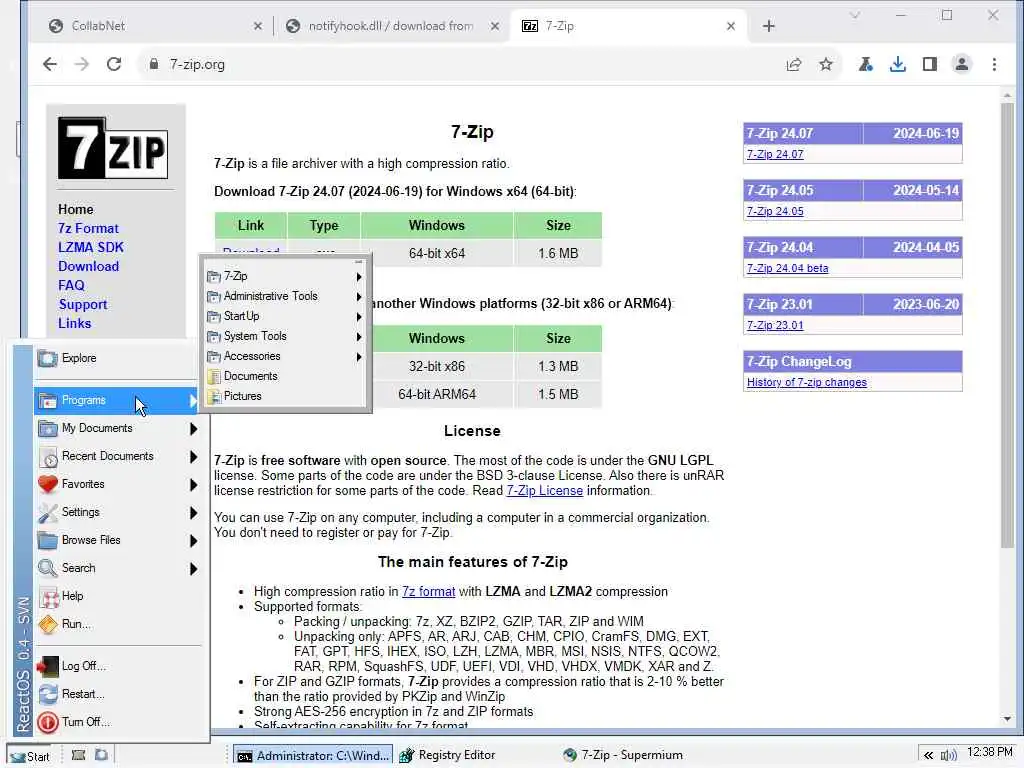Screen dimensions: 1024x768
Task: Open Pictures folder in Programs submenu
Action: pos(285,396)
